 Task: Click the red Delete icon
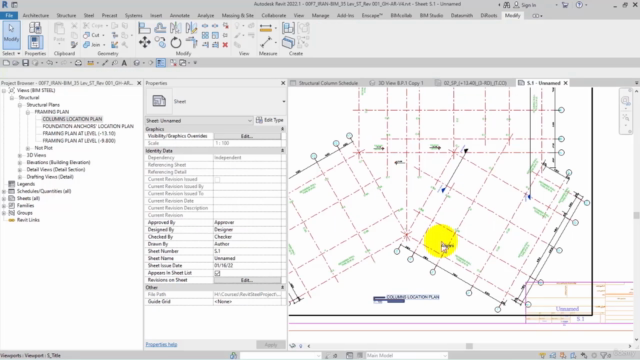coord(225,44)
